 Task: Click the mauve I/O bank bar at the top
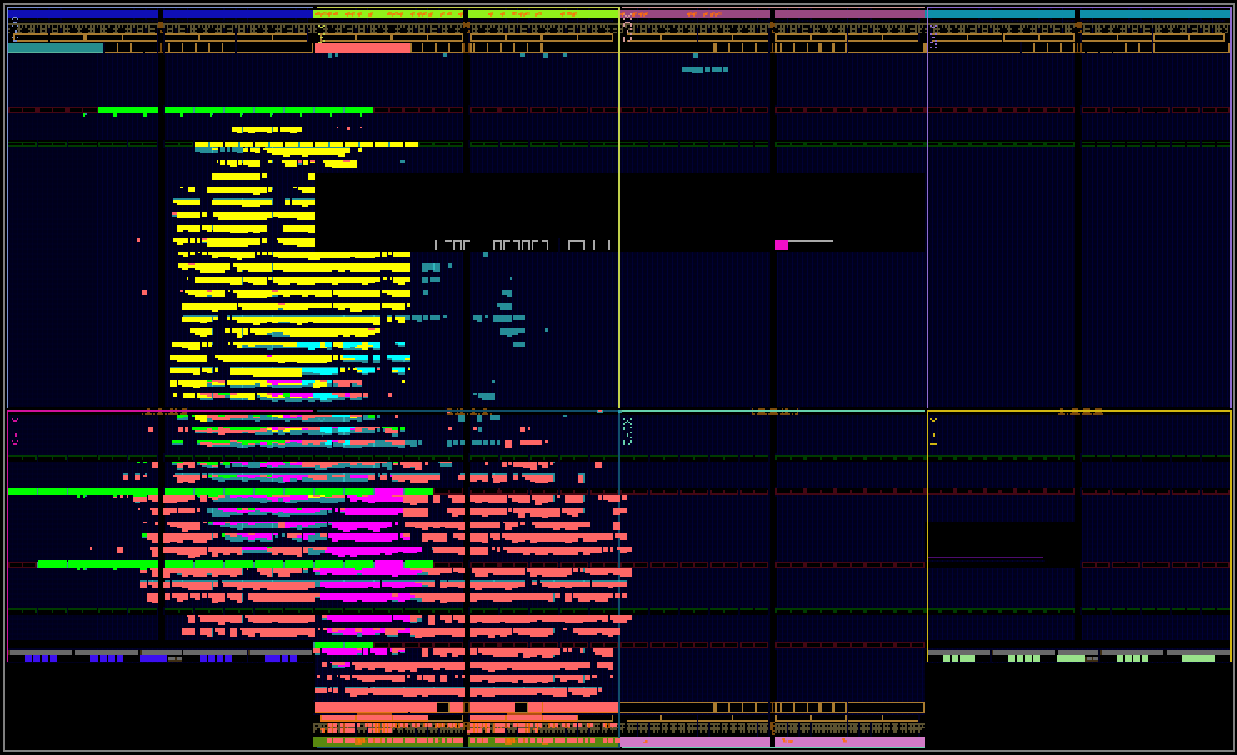[x=772, y=14]
